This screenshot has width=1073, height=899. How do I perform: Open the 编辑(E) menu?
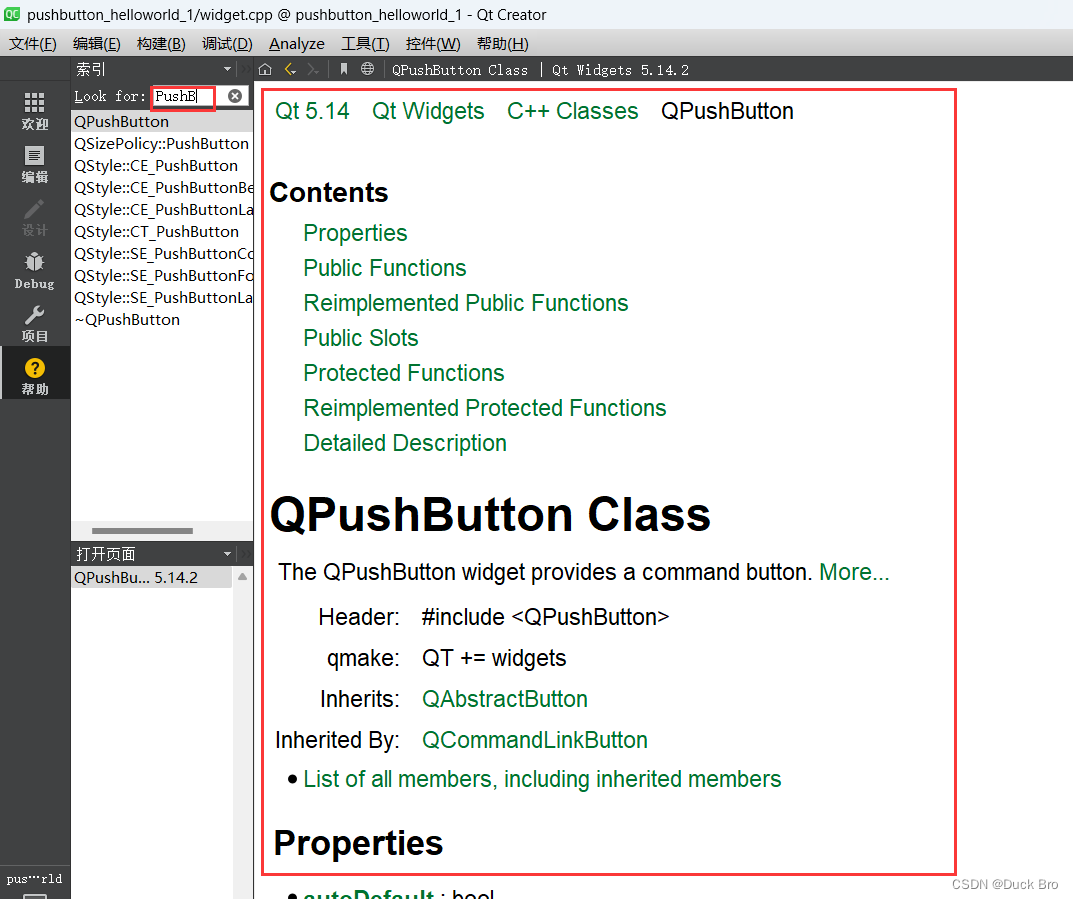pos(96,44)
